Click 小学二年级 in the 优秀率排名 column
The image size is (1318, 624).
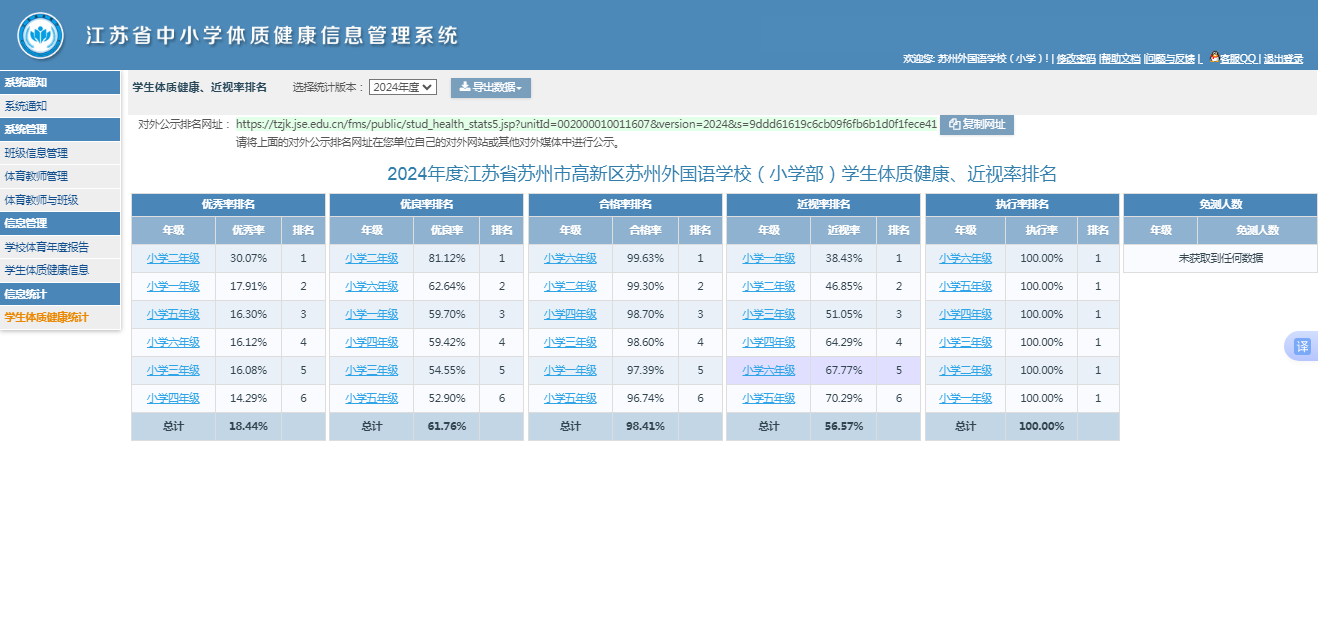[175, 258]
